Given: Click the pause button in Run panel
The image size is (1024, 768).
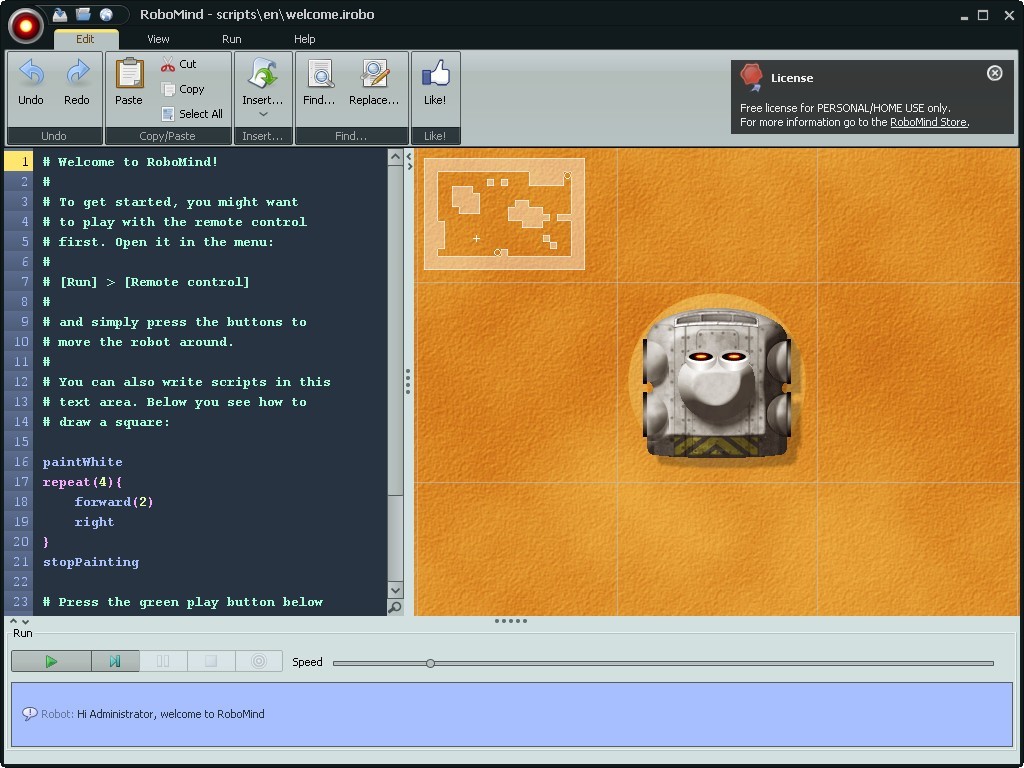Looking at the screenshot, I should (163, 661).
